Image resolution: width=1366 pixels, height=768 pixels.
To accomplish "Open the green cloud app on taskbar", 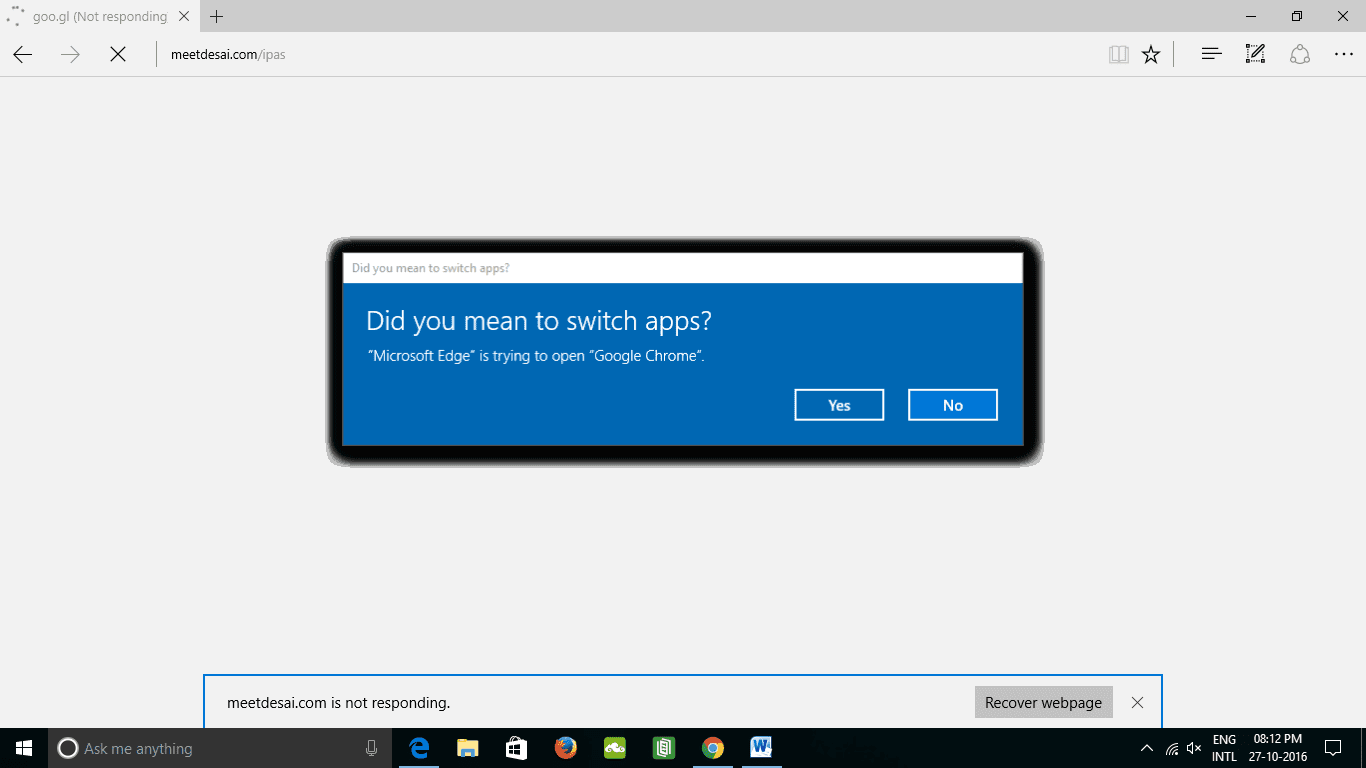I will point(614,748).
